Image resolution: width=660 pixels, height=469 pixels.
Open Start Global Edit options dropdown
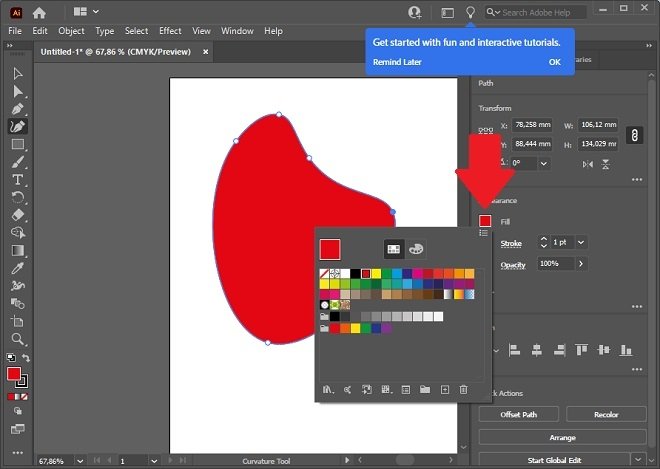(639, 460)
